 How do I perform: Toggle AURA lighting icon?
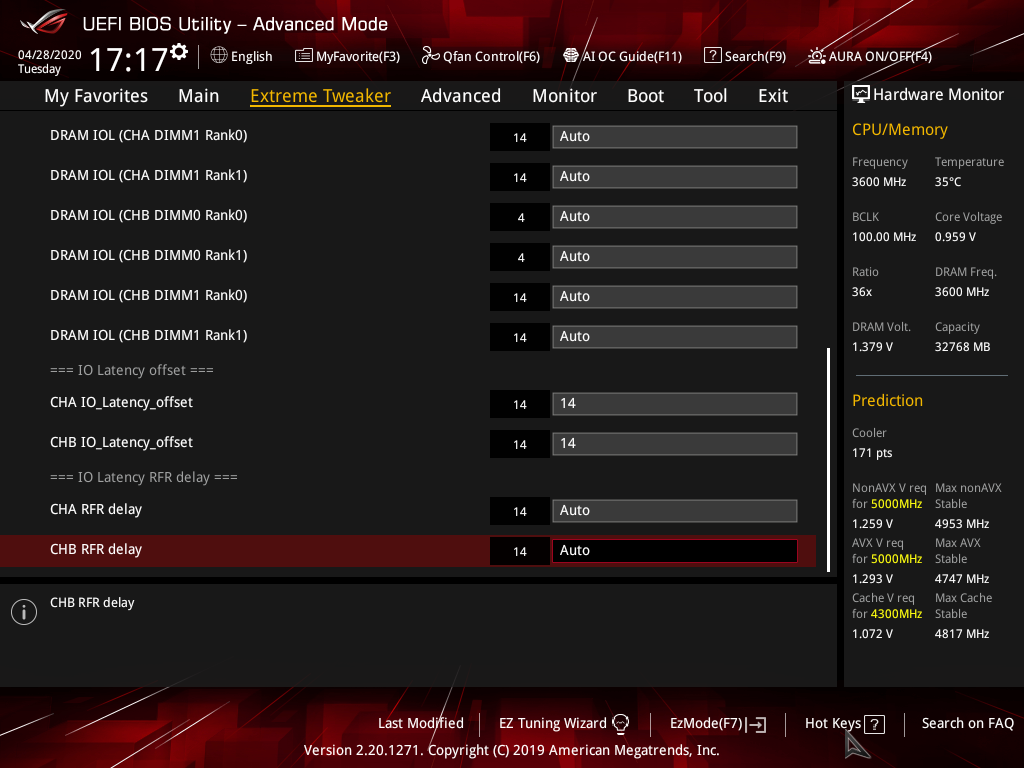[816, 56]
